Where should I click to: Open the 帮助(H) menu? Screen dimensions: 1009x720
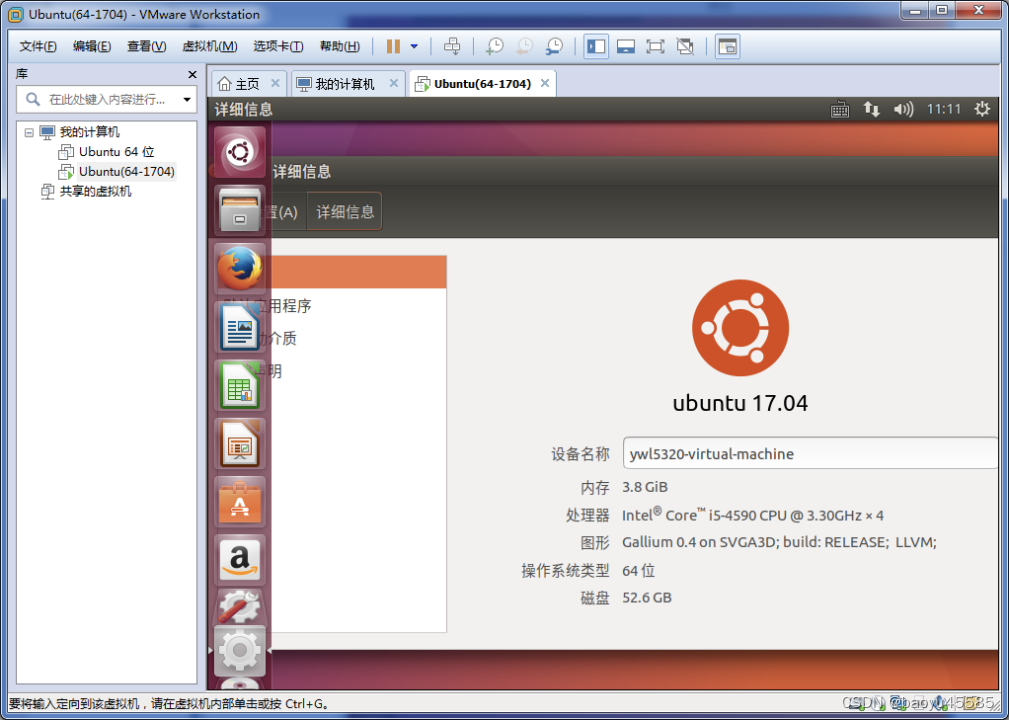[x=340, y=46]
